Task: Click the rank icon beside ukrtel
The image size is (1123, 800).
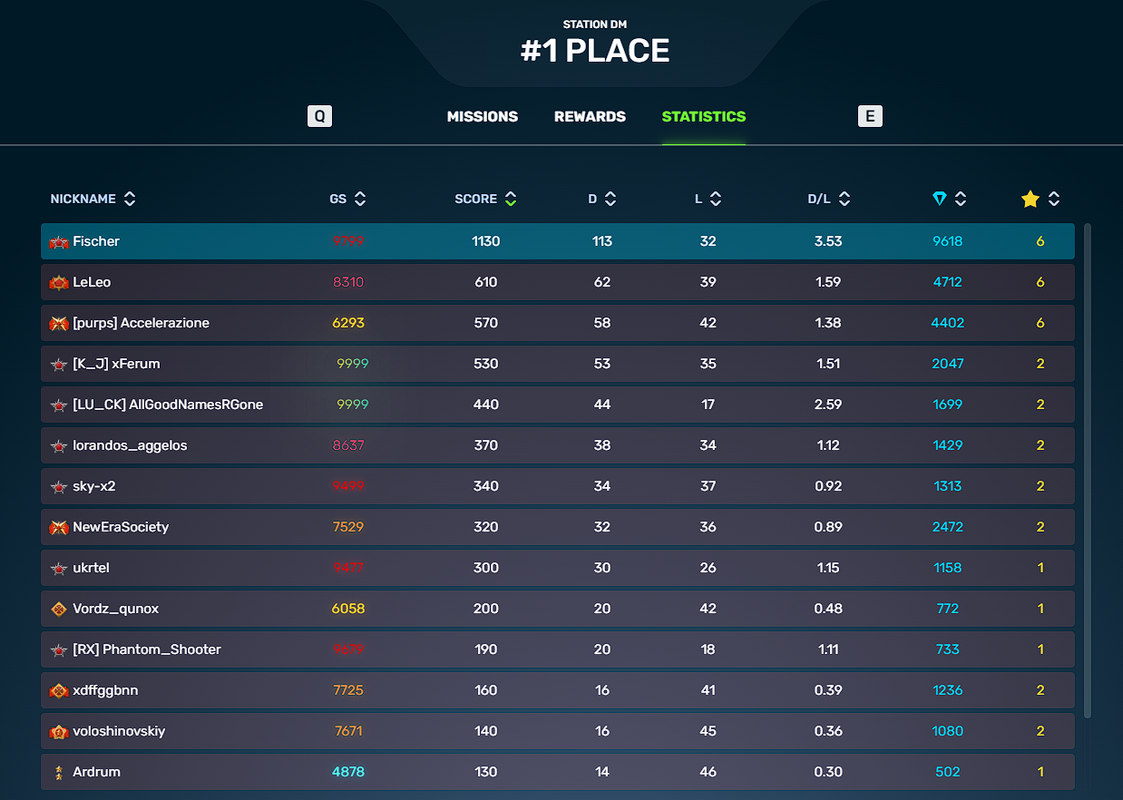Action: (59, 569)
